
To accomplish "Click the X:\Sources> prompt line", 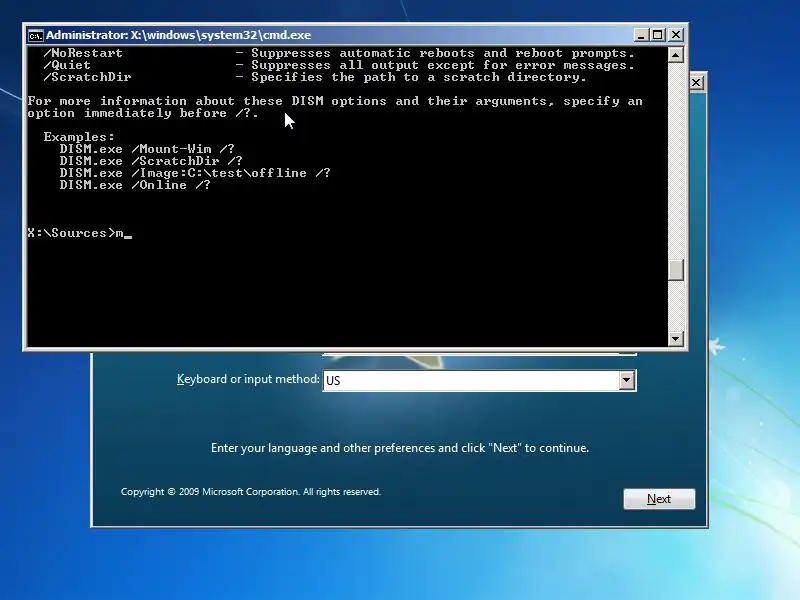I will [80, 233].
